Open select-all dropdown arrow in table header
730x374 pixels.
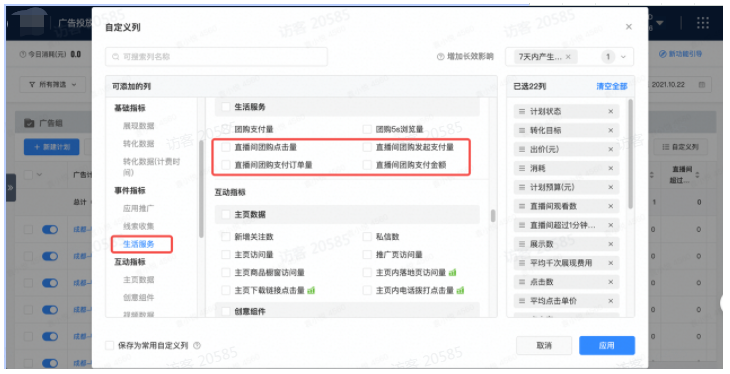39,175
